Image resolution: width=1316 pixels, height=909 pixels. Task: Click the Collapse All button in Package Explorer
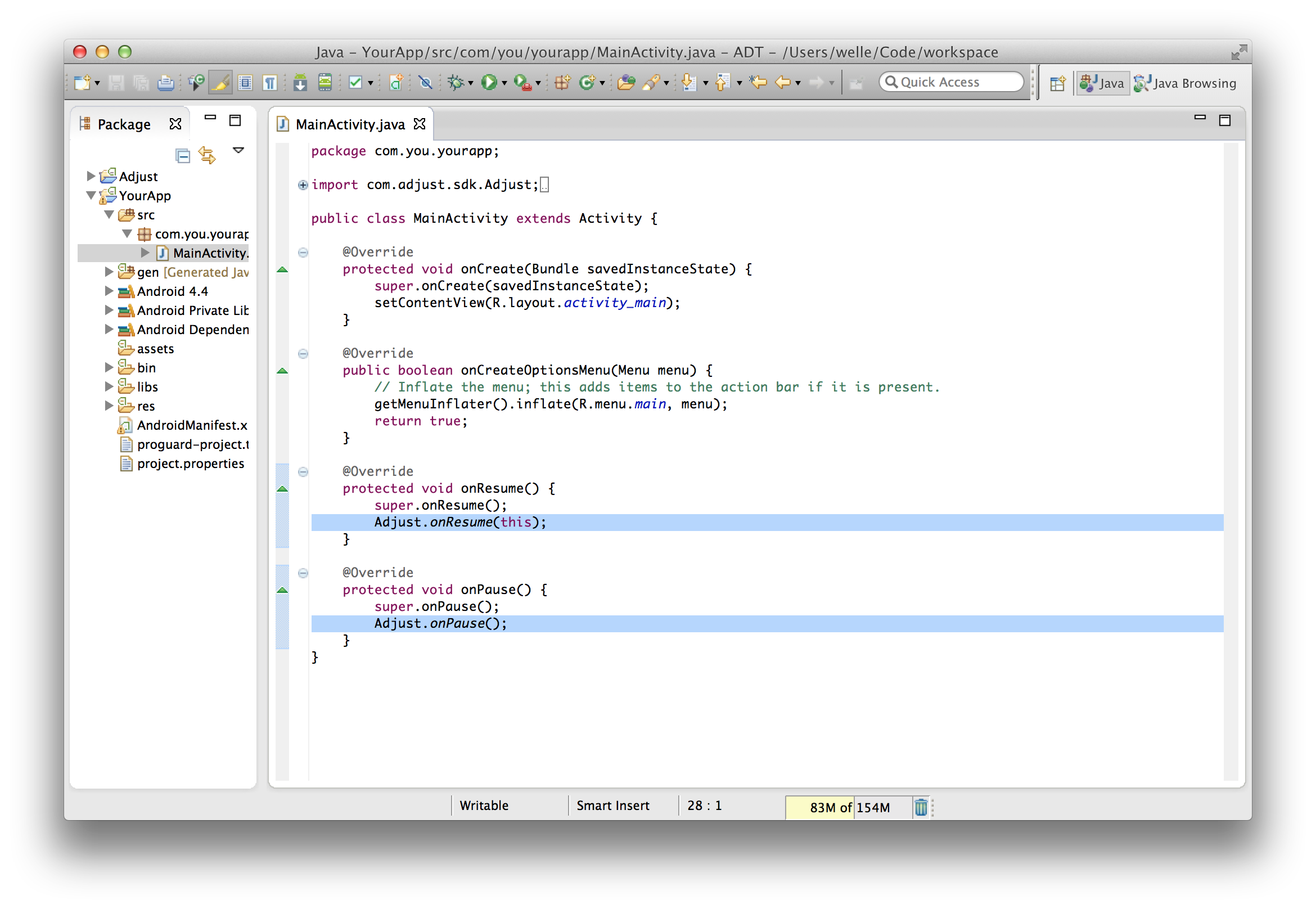point(183,155)
